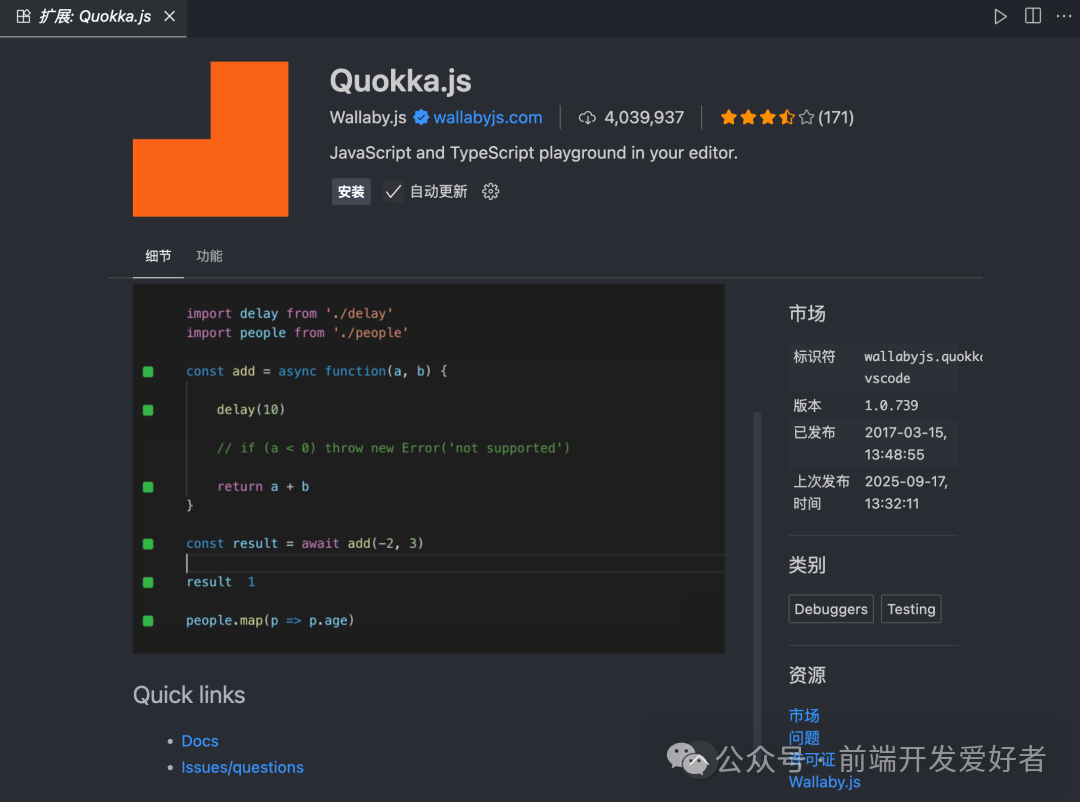Viewport: 1080px width, 802px height.
Task: Click the verified publisher badge
Action: coord(421,117)
